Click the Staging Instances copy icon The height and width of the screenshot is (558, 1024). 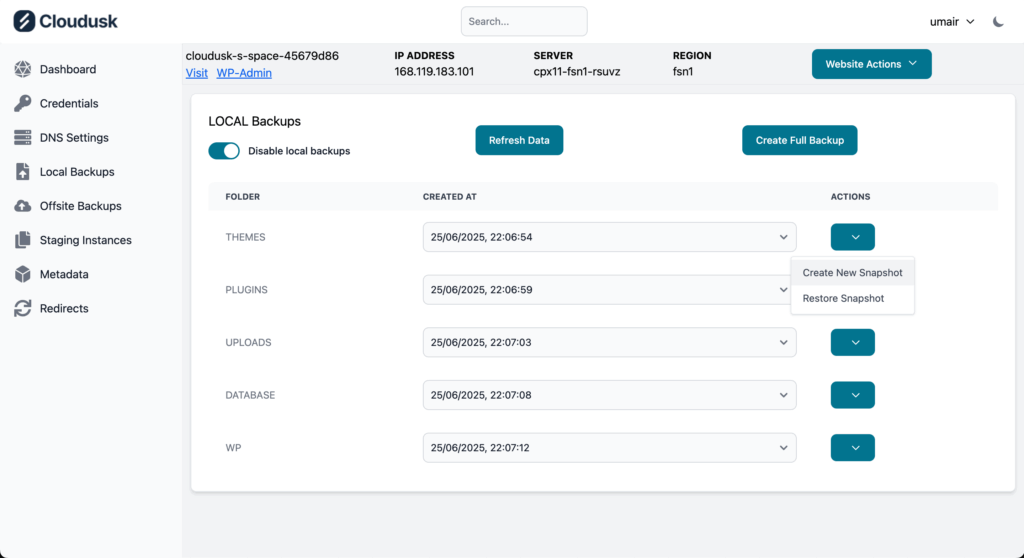click(x=22, y=240)
